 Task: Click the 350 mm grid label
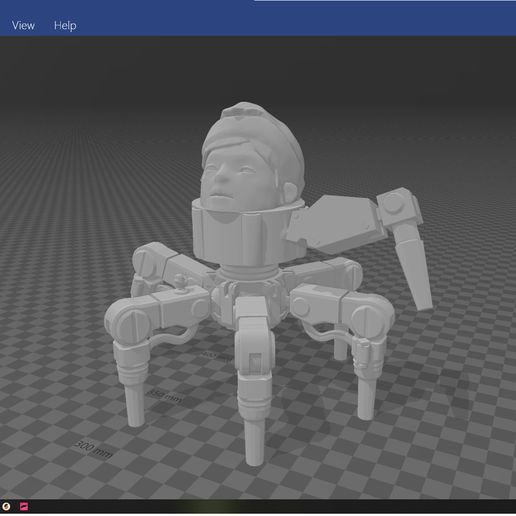point(164,396)
